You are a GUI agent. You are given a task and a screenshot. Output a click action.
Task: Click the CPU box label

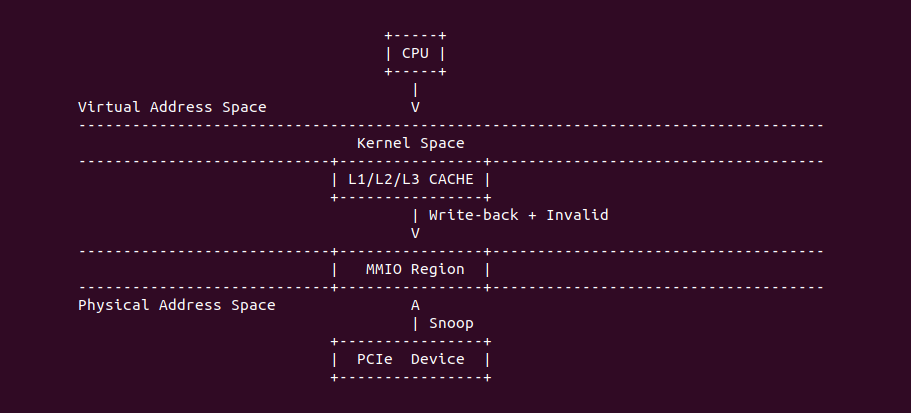tap(415, 53)
